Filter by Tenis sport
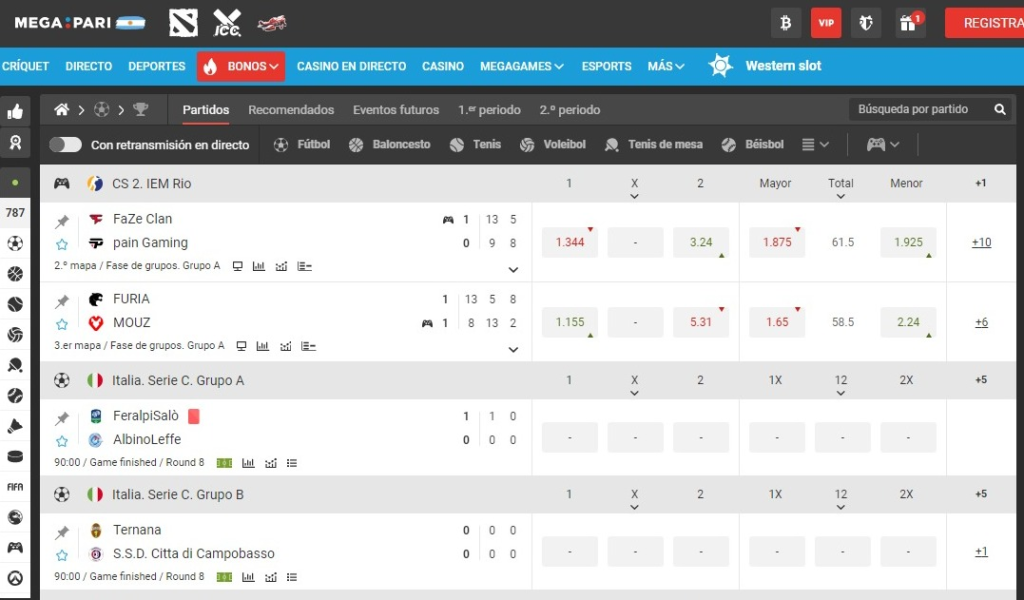This screenshot has height=600, width=1024. [x=475, y=145]
